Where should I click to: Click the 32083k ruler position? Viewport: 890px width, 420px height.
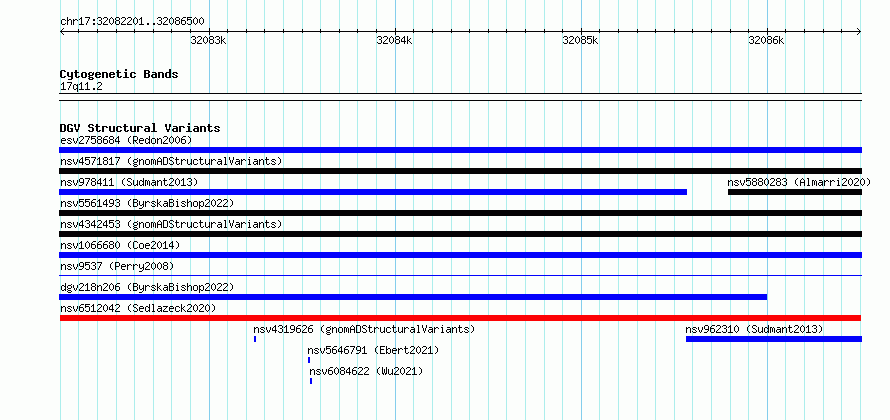click(x=208, y=40)
